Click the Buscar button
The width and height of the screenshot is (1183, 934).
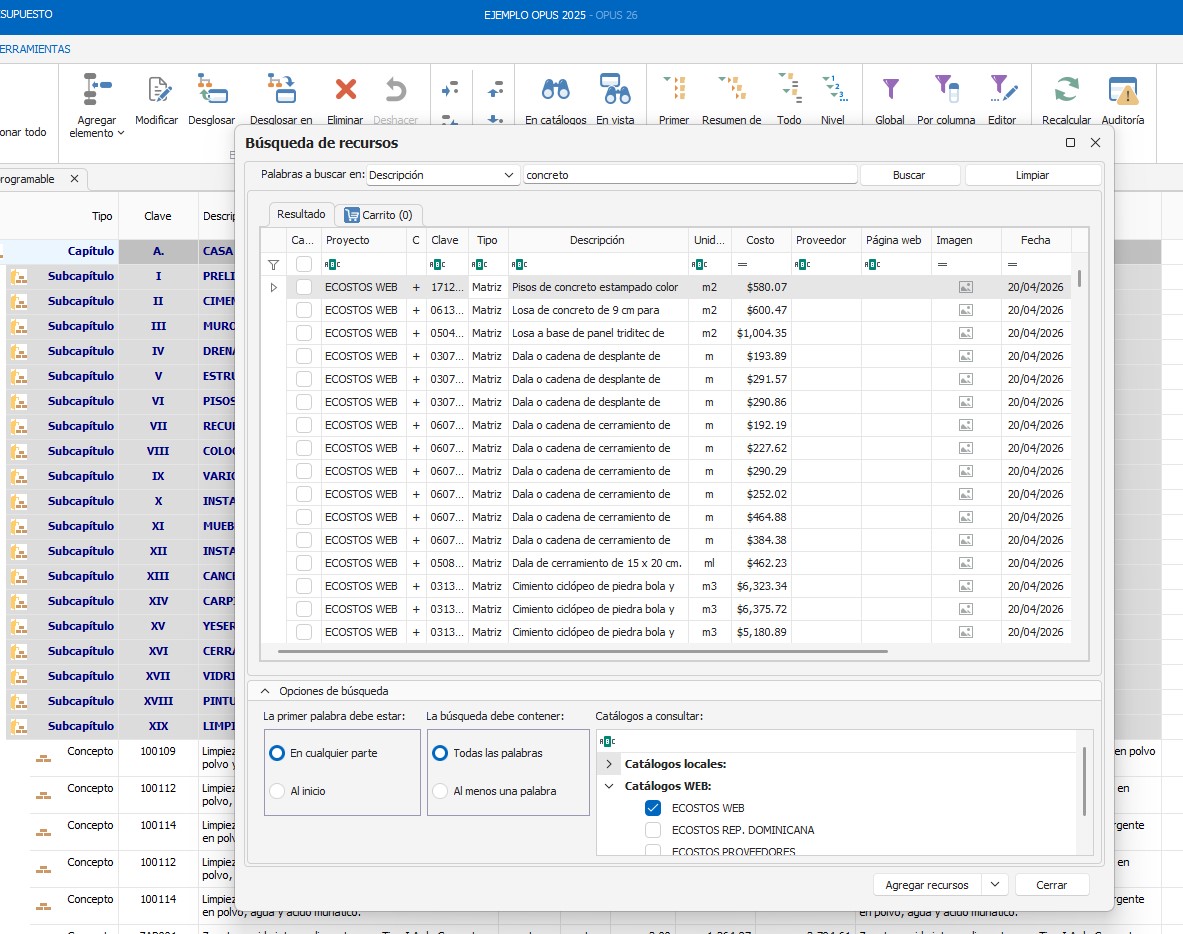coord(909,175)
